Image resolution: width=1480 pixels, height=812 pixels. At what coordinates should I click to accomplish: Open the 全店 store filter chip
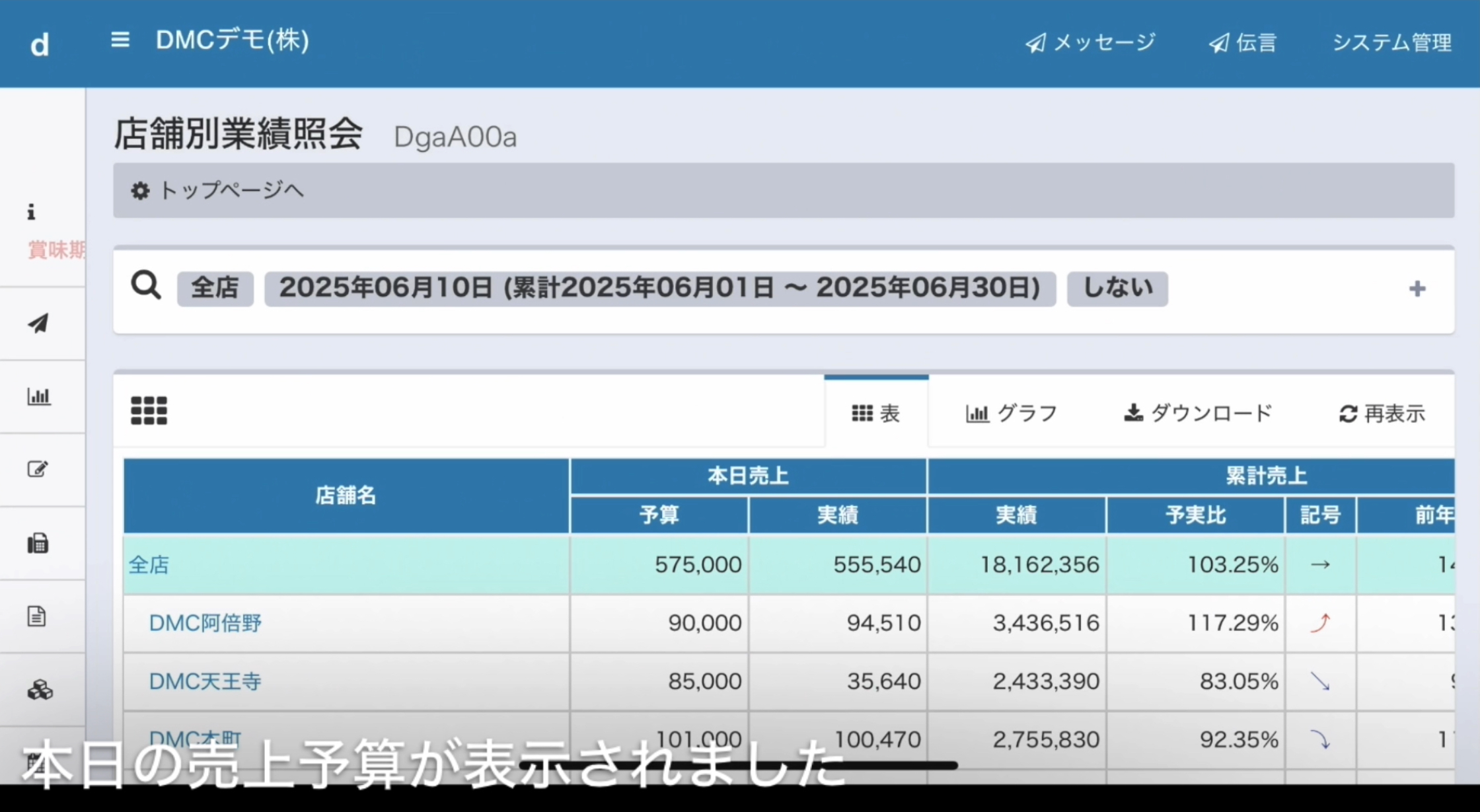point(215,288)
